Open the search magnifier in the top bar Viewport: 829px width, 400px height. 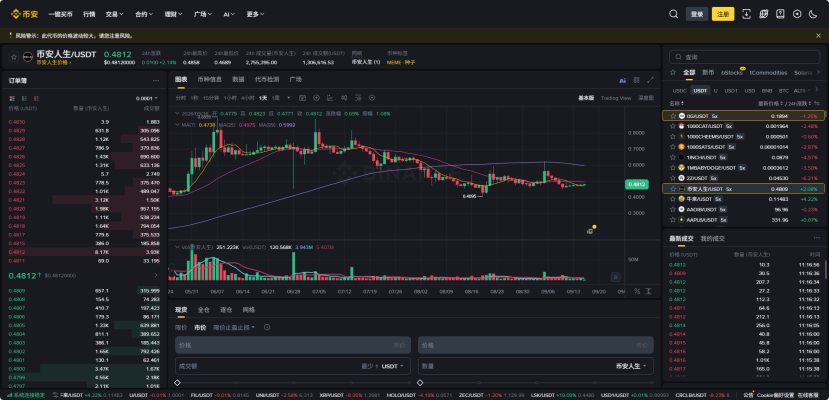point(673,14)
